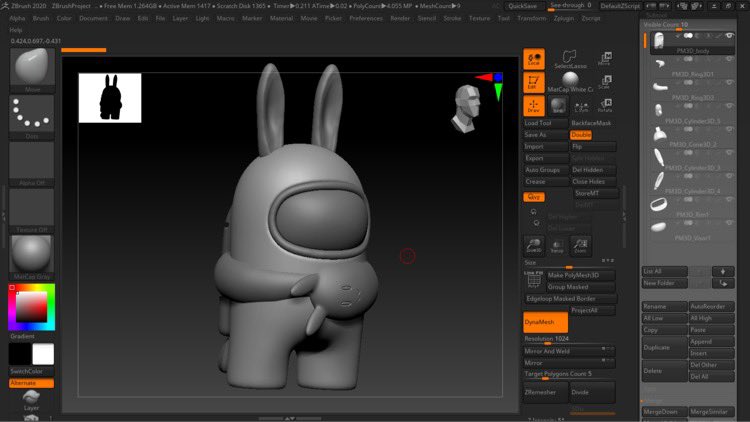Click the Load Tool button
This screenshot has height=422, width=750.
[x=545, y=123]
